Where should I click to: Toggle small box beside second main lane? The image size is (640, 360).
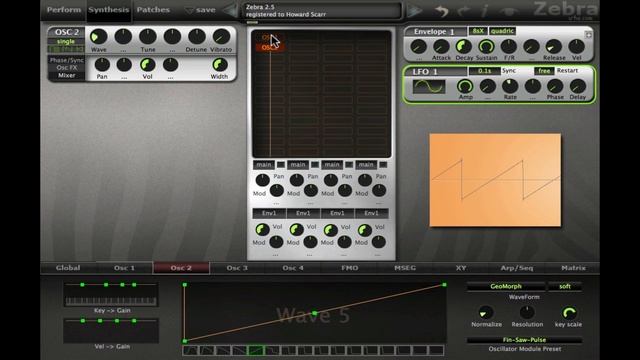pyautogui.click(x=315, y=164)
